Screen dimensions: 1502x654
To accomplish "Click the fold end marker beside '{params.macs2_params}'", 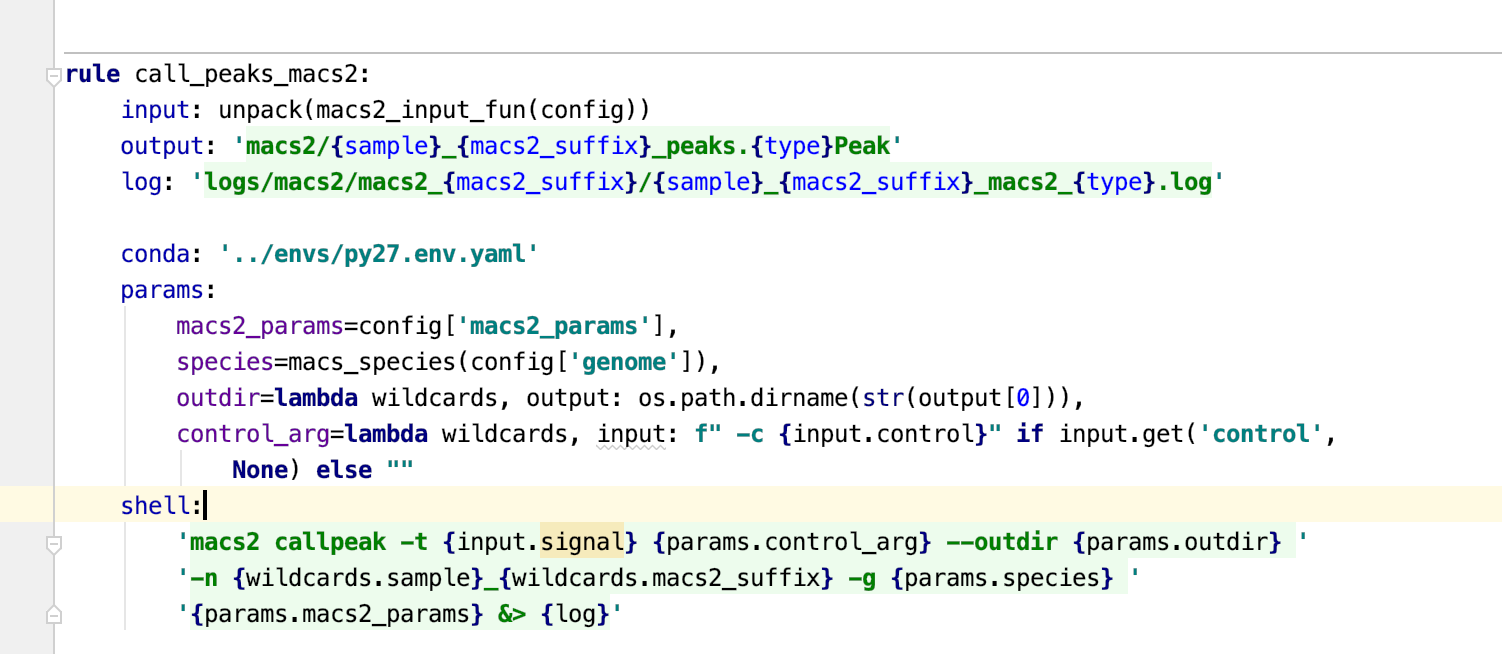I will pyautogui.click(x=54, y=615).
